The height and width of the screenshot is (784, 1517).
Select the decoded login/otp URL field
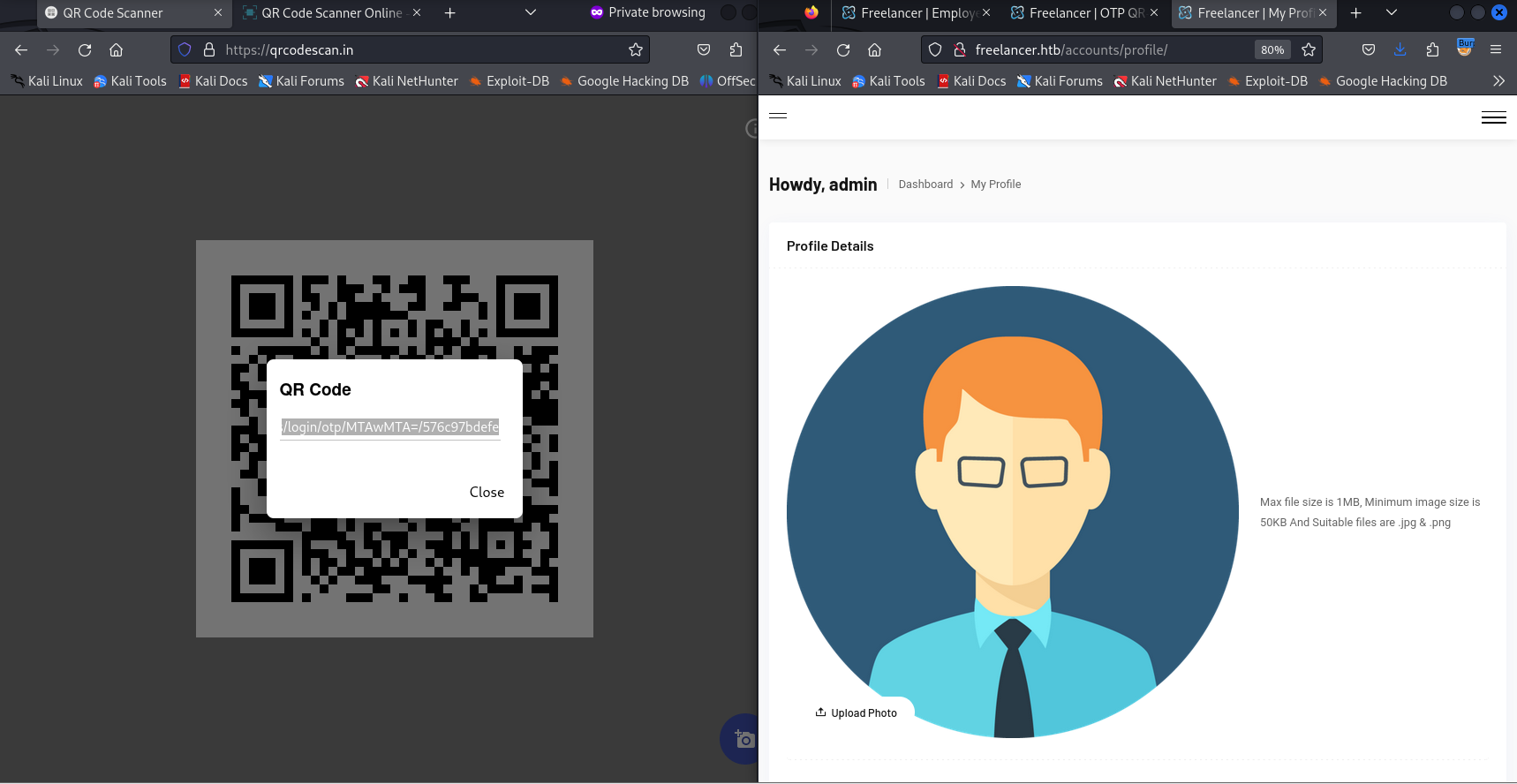coord(390,427)
